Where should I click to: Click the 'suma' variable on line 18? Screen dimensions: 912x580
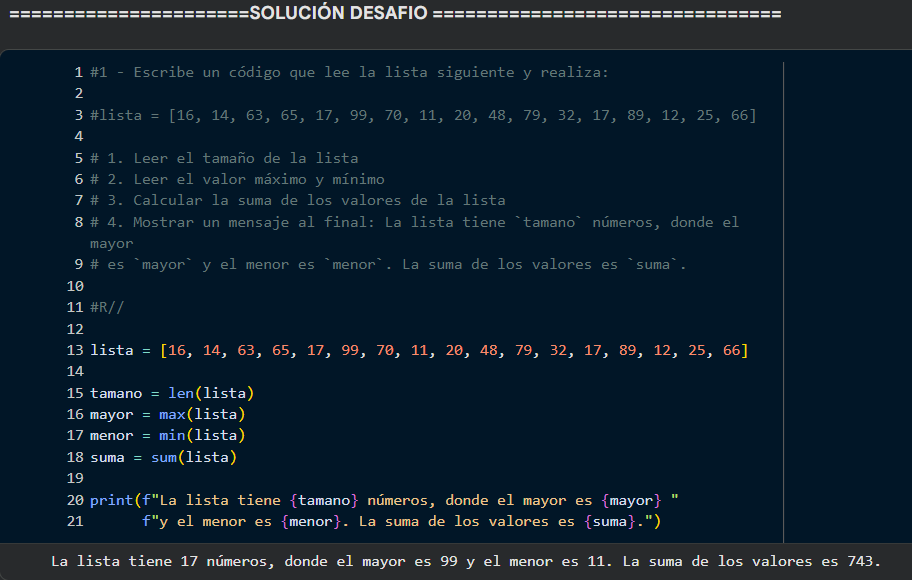[107, 457]
